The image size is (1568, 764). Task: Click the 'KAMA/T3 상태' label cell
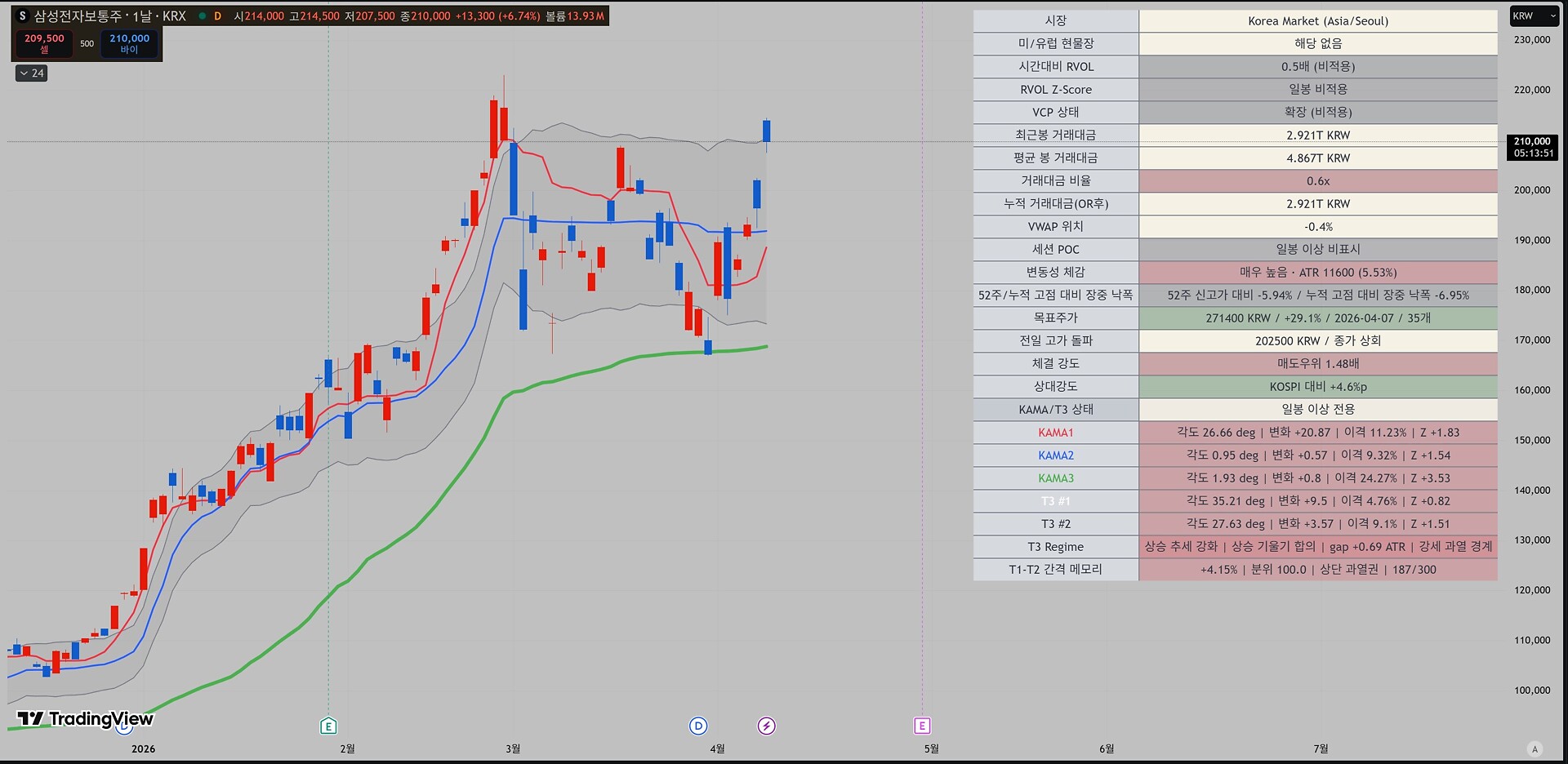point(1056,410)
